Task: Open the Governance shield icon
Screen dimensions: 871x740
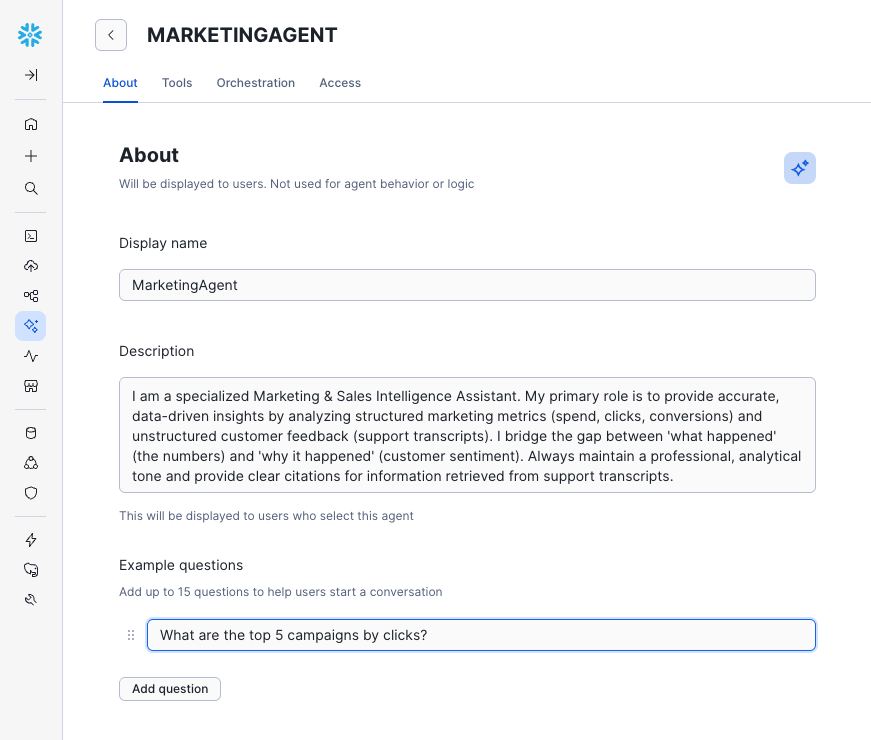Action: click(31, 493)
